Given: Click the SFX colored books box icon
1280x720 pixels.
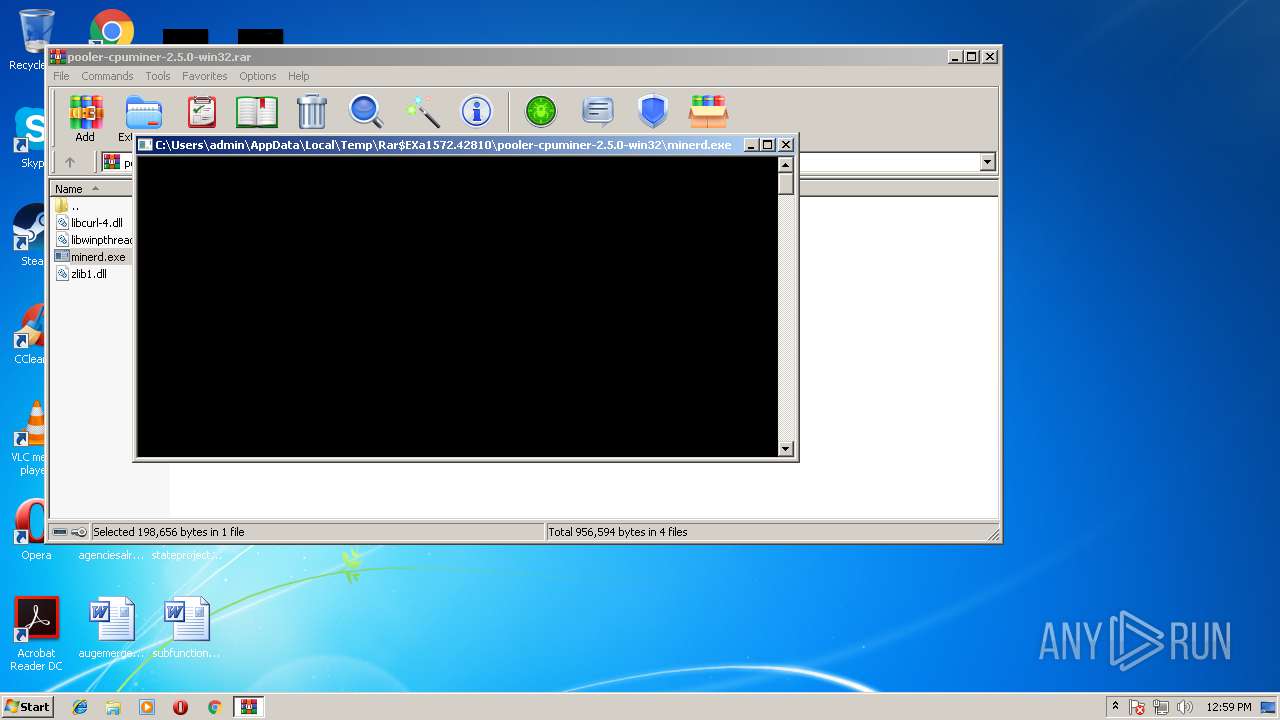Looking at the screenshot, I should tap(708, 111).
